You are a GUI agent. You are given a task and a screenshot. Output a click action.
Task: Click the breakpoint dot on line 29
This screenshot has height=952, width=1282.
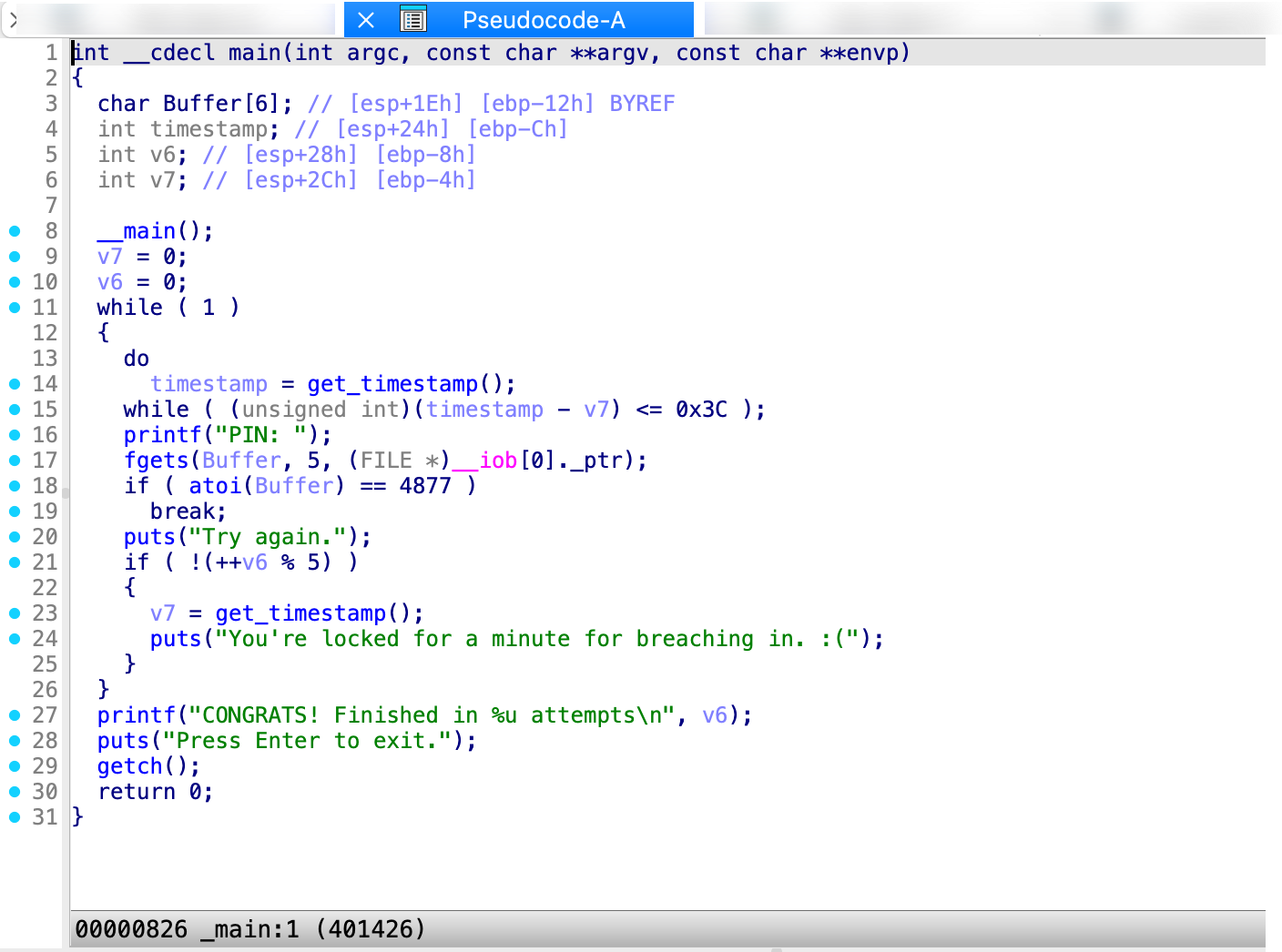15,765
